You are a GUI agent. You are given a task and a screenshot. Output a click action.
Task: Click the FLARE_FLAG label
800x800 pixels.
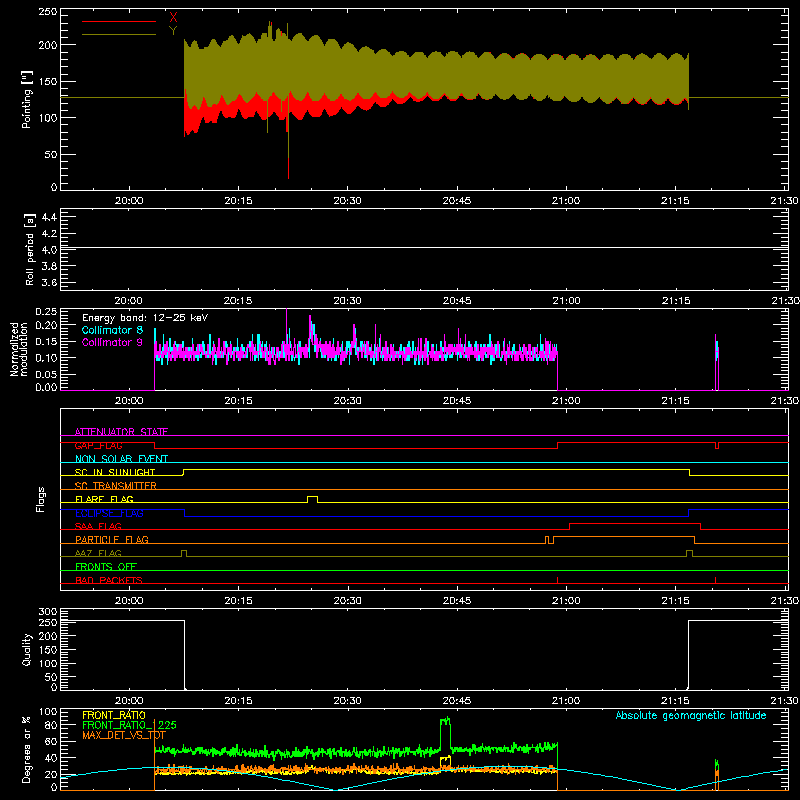104,499
